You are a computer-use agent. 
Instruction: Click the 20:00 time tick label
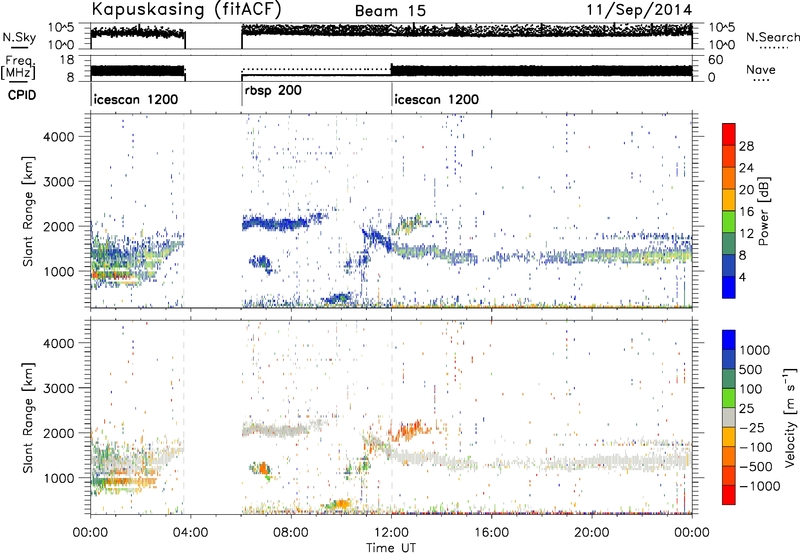592,533
